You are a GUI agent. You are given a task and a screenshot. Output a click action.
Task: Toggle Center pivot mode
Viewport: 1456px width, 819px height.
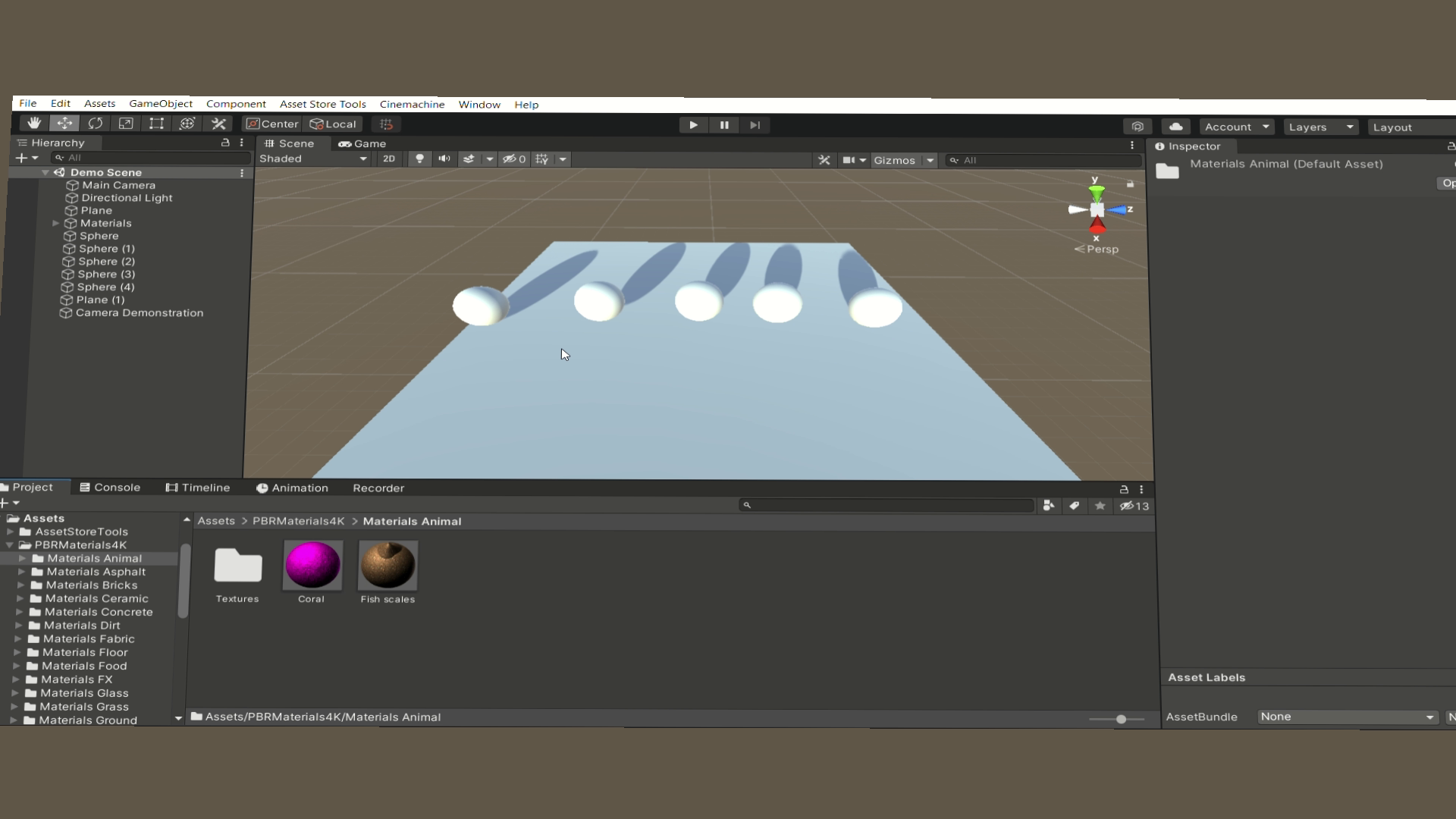pyautogui.click(x=272, y=124)
